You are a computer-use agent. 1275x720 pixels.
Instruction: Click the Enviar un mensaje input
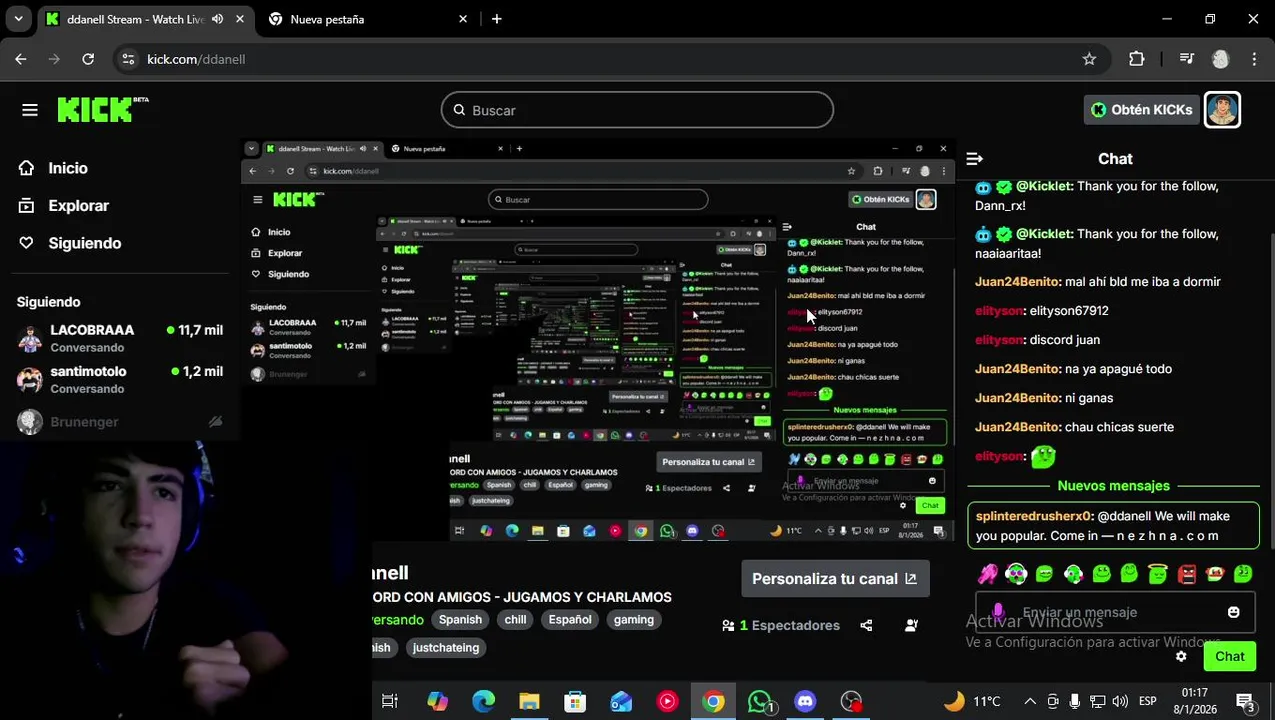coord(1115,612)
